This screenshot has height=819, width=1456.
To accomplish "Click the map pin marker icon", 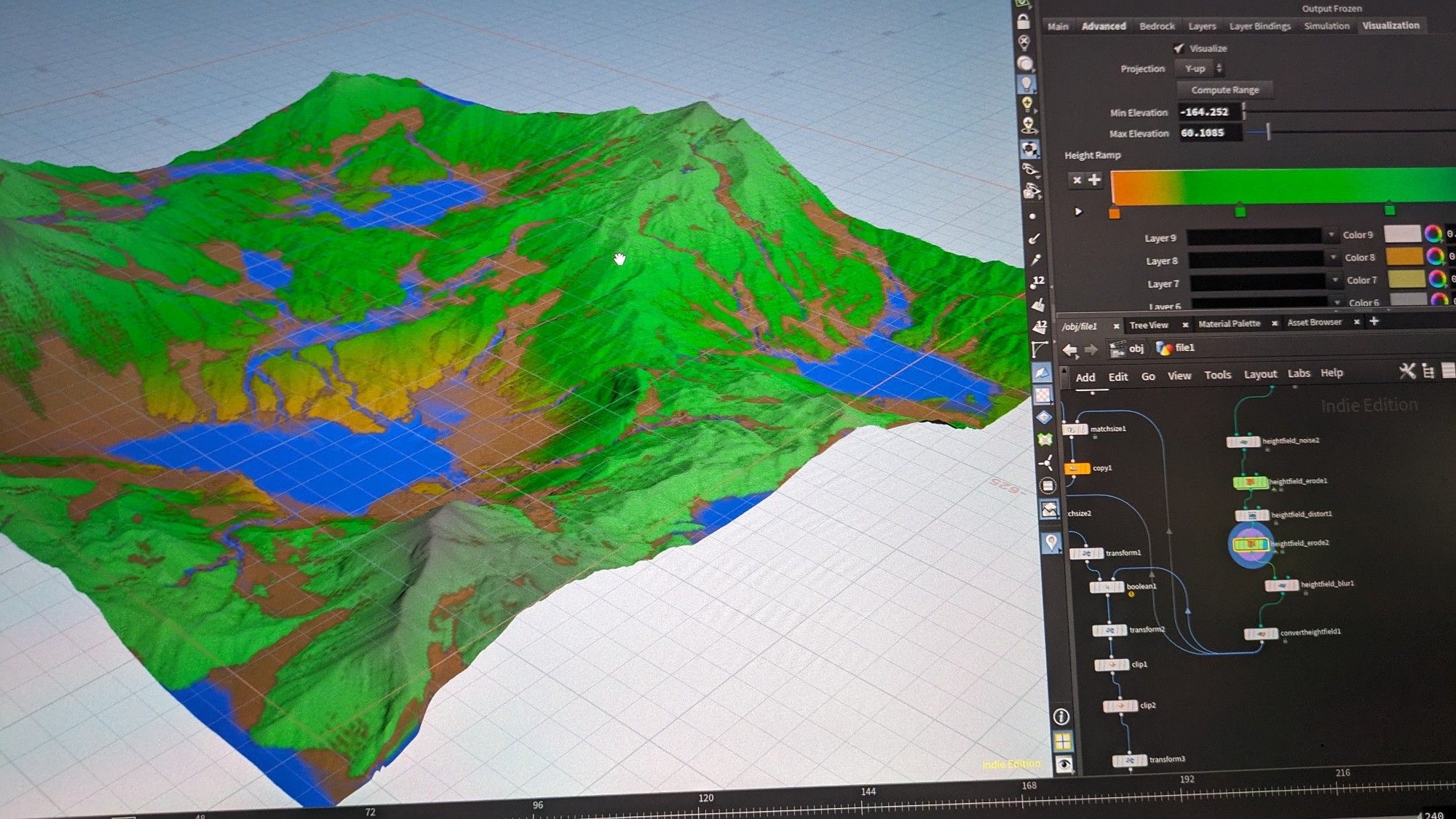I will click(x=1051, y=542).
